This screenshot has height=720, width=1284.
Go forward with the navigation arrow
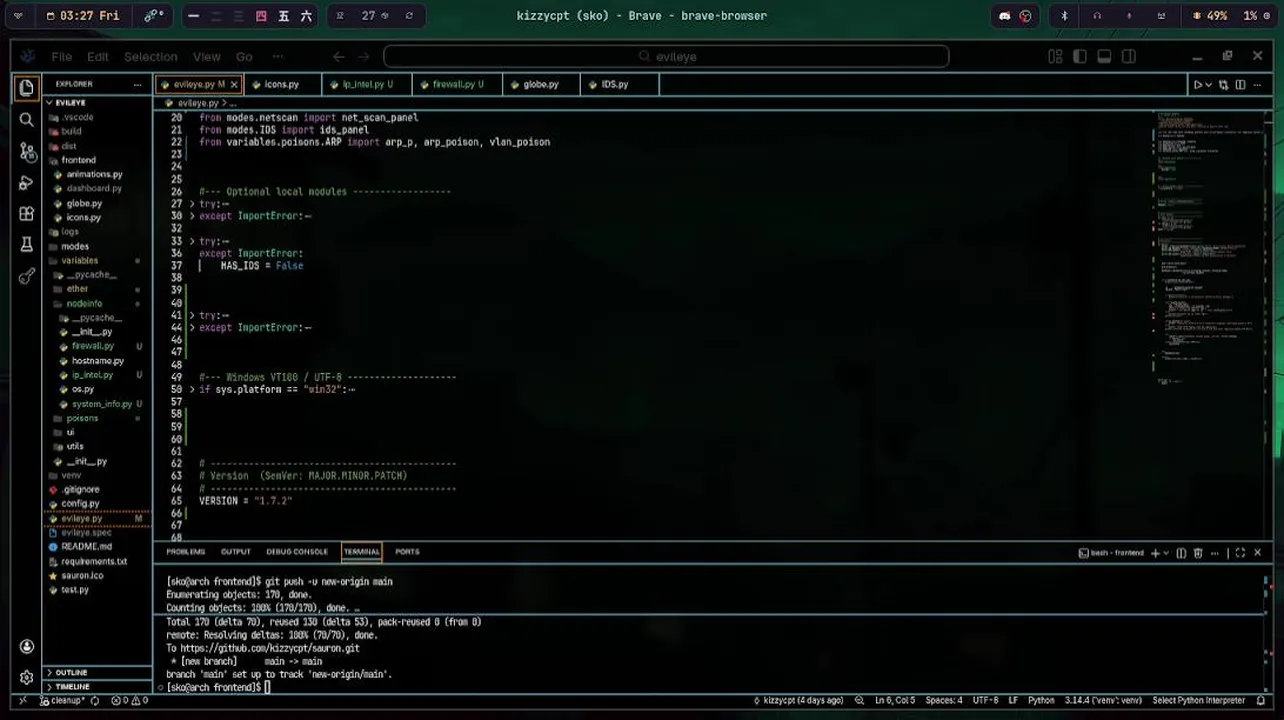(363, 57)
